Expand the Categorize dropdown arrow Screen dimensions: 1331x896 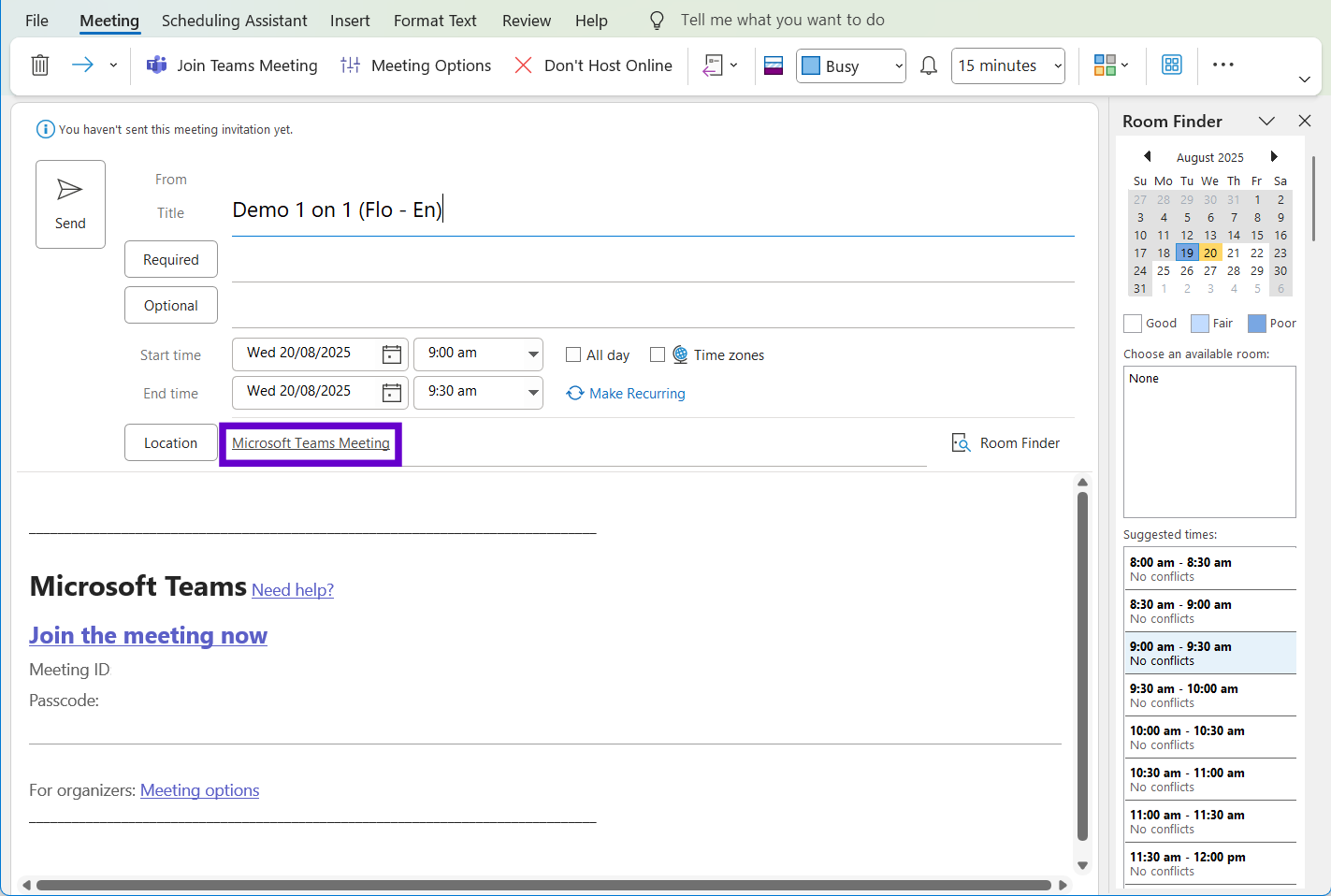tap(1125, 65)
